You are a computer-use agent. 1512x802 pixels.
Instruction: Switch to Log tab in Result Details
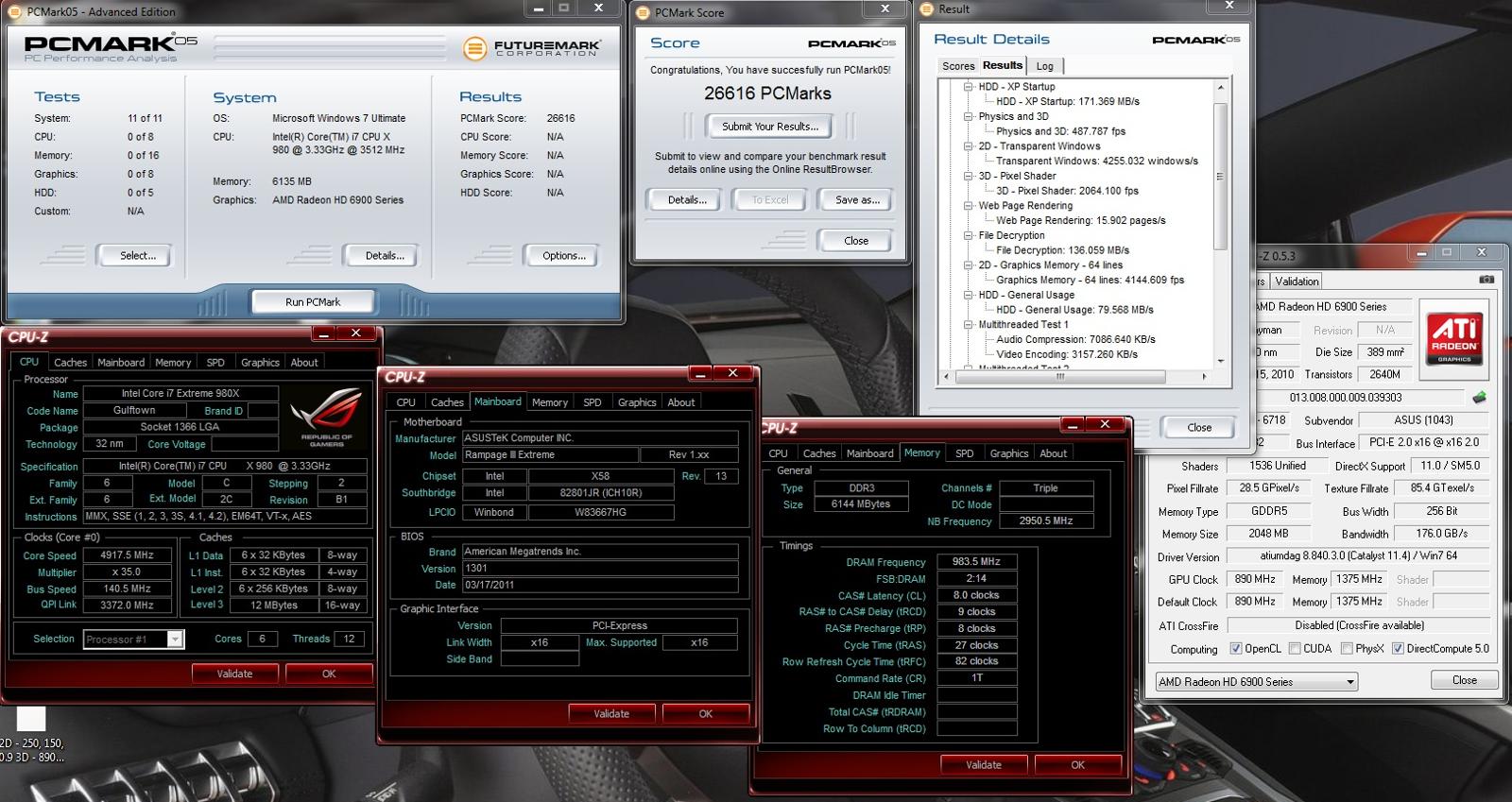click(x=1045, y=66)
